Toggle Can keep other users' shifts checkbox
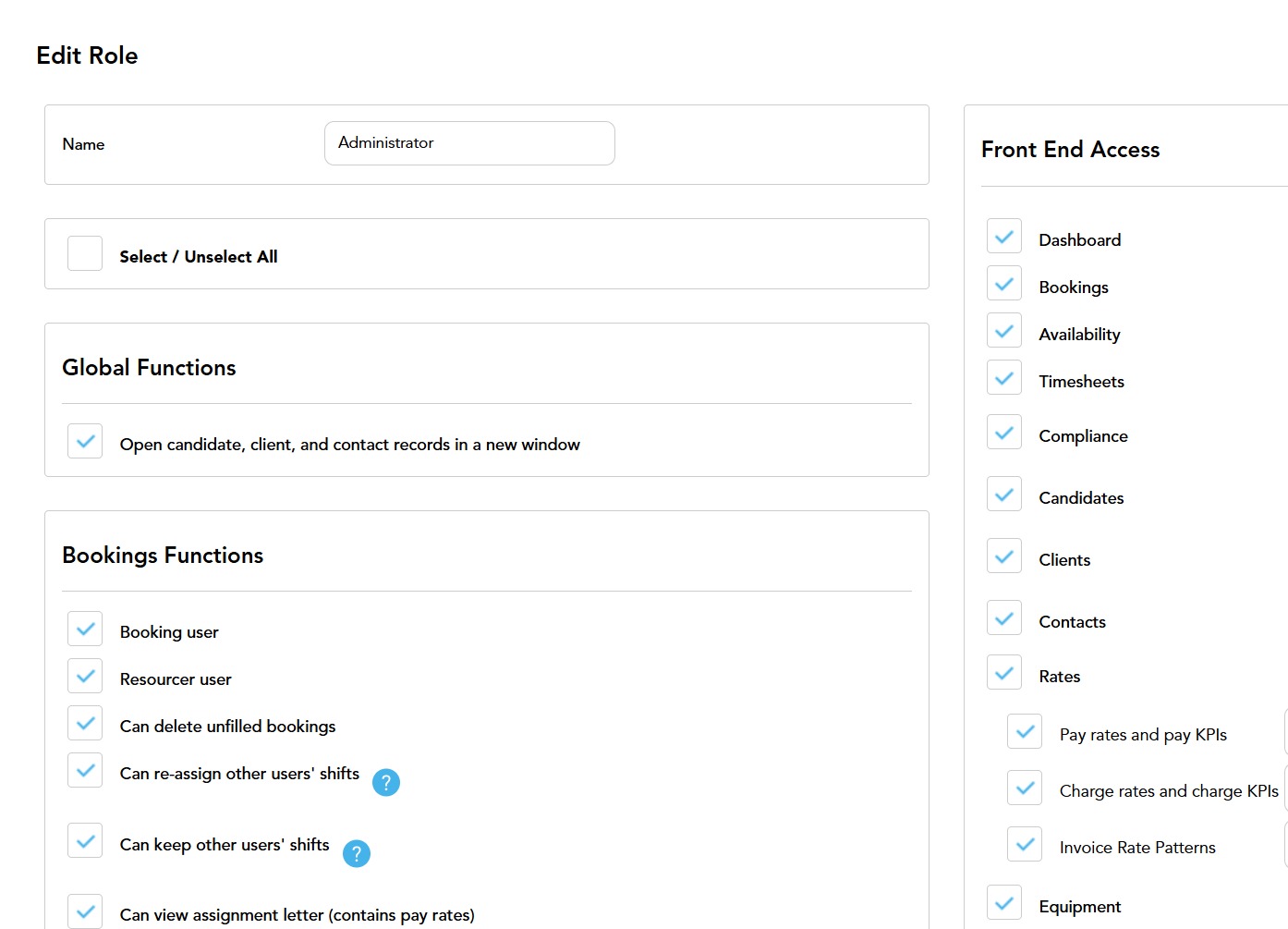Image resolution: width=1288 pixels, height=929 pixels. [85, 842]
